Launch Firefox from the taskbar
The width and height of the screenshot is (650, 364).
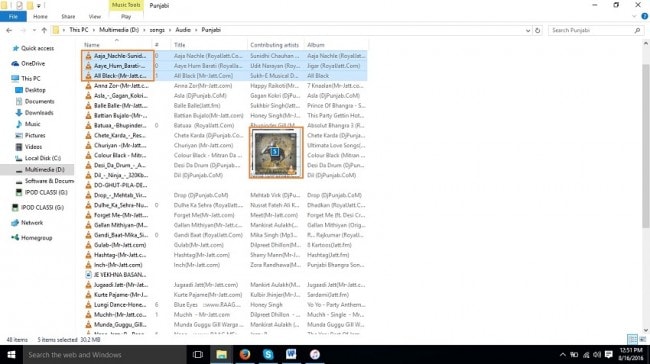click(245, 354)
